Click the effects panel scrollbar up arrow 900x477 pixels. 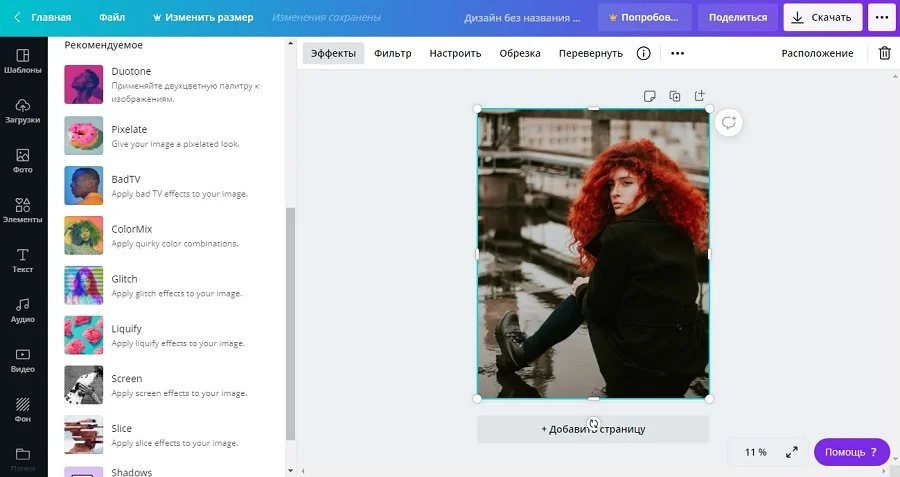pyautogui.click(x=290, y=43)
